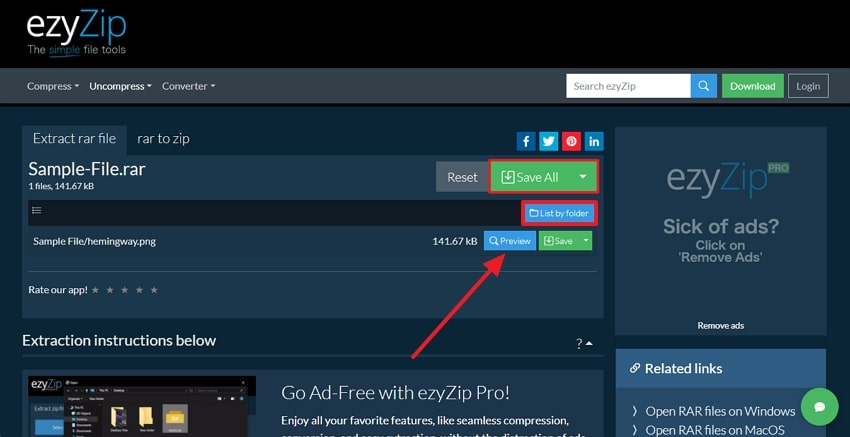Click the 'Go Ad-Free with ezyZip Pro!' heading
This screenshot has width=850, height=437.
[395, 393]
